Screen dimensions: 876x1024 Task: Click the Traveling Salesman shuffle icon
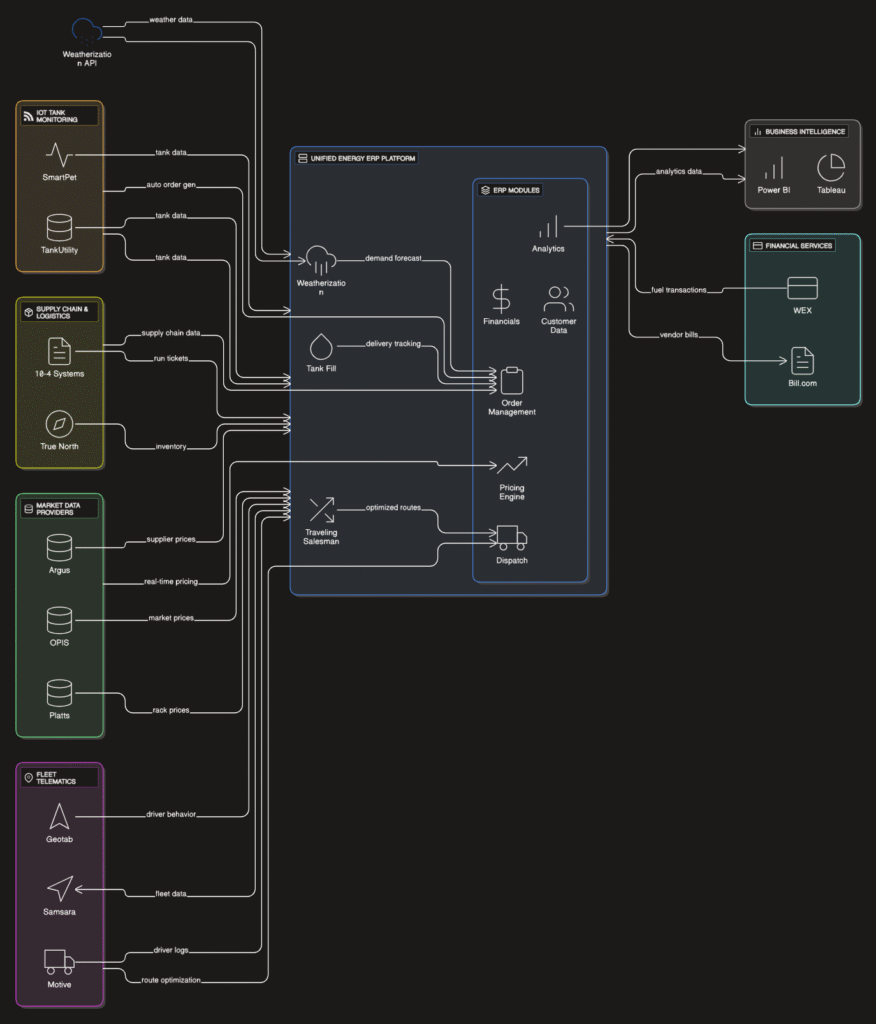point(321,510)
